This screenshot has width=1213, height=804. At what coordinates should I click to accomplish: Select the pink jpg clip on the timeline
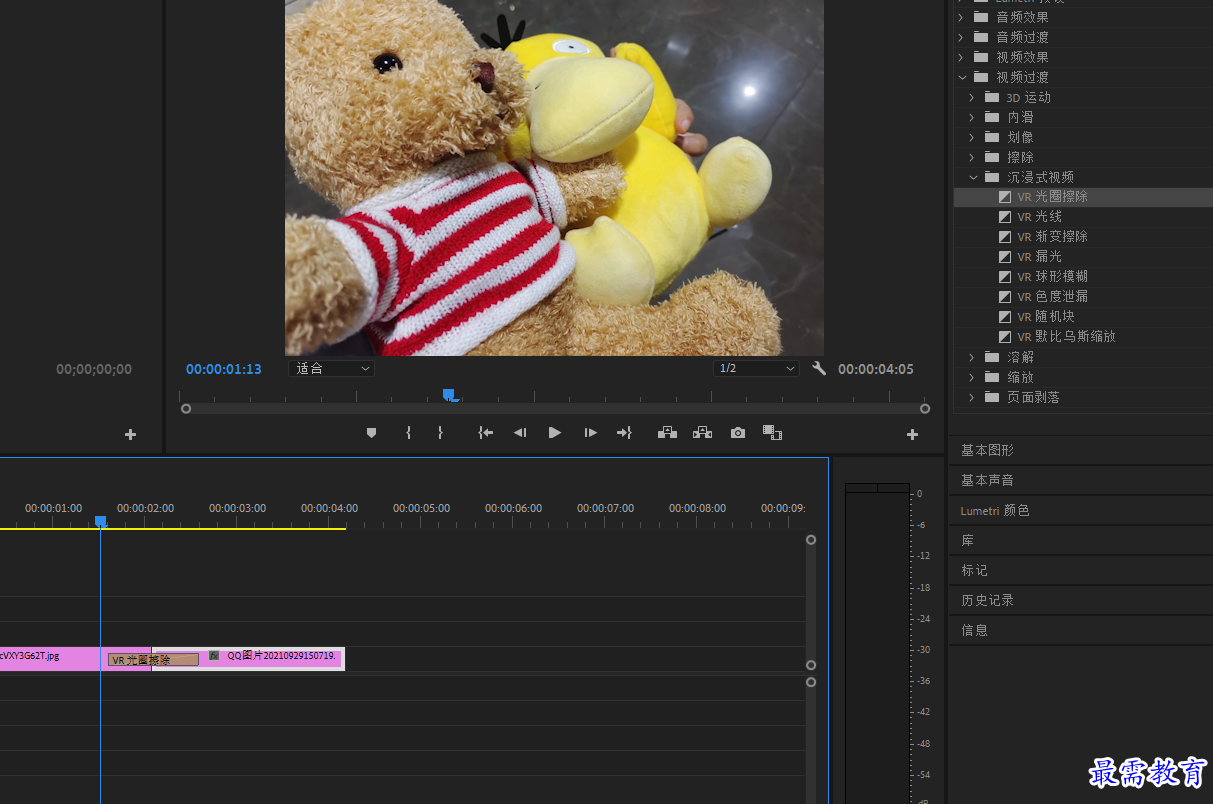tap(50, 658)
